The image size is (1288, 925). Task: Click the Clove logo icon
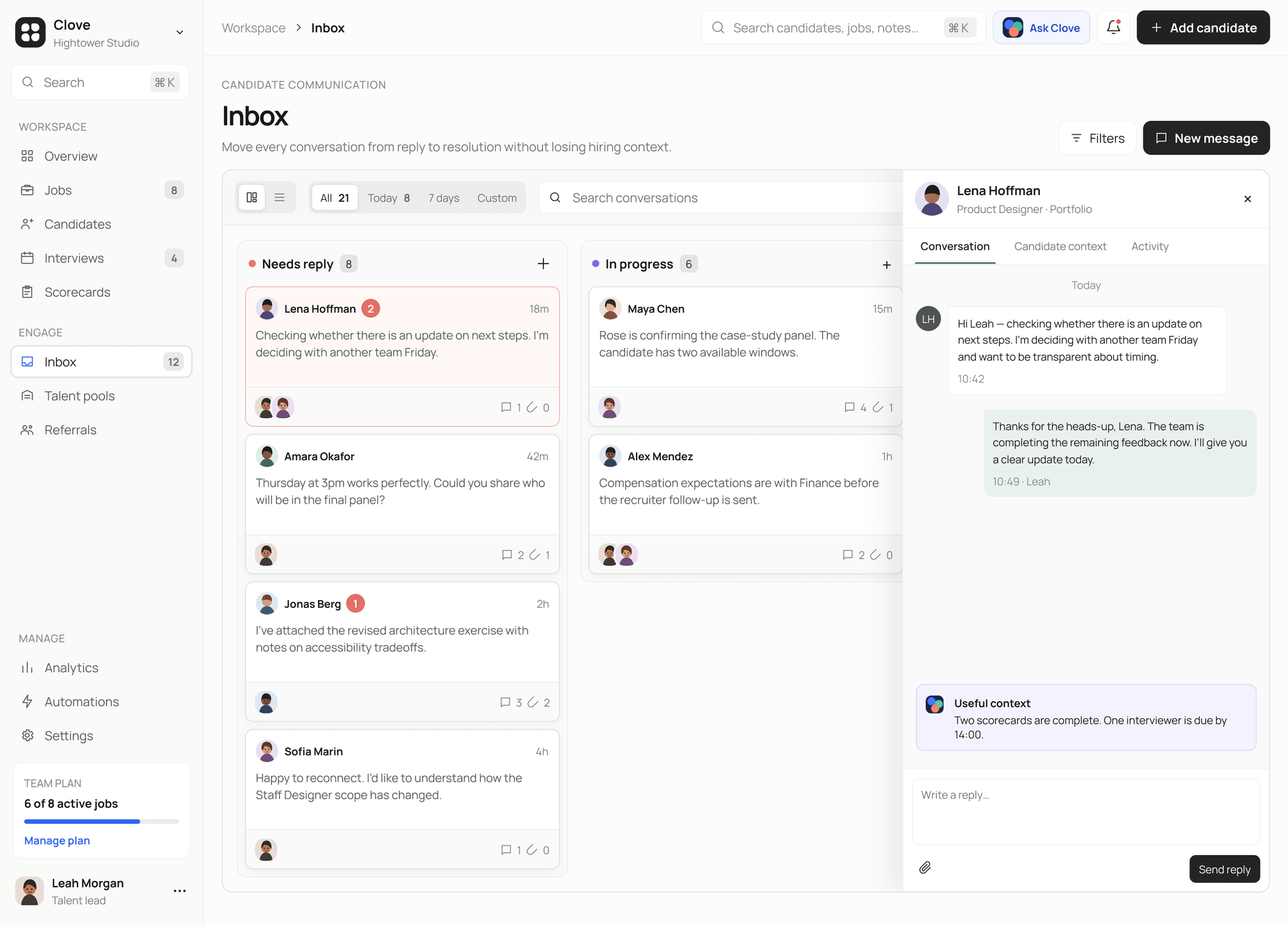click(30, 32)
